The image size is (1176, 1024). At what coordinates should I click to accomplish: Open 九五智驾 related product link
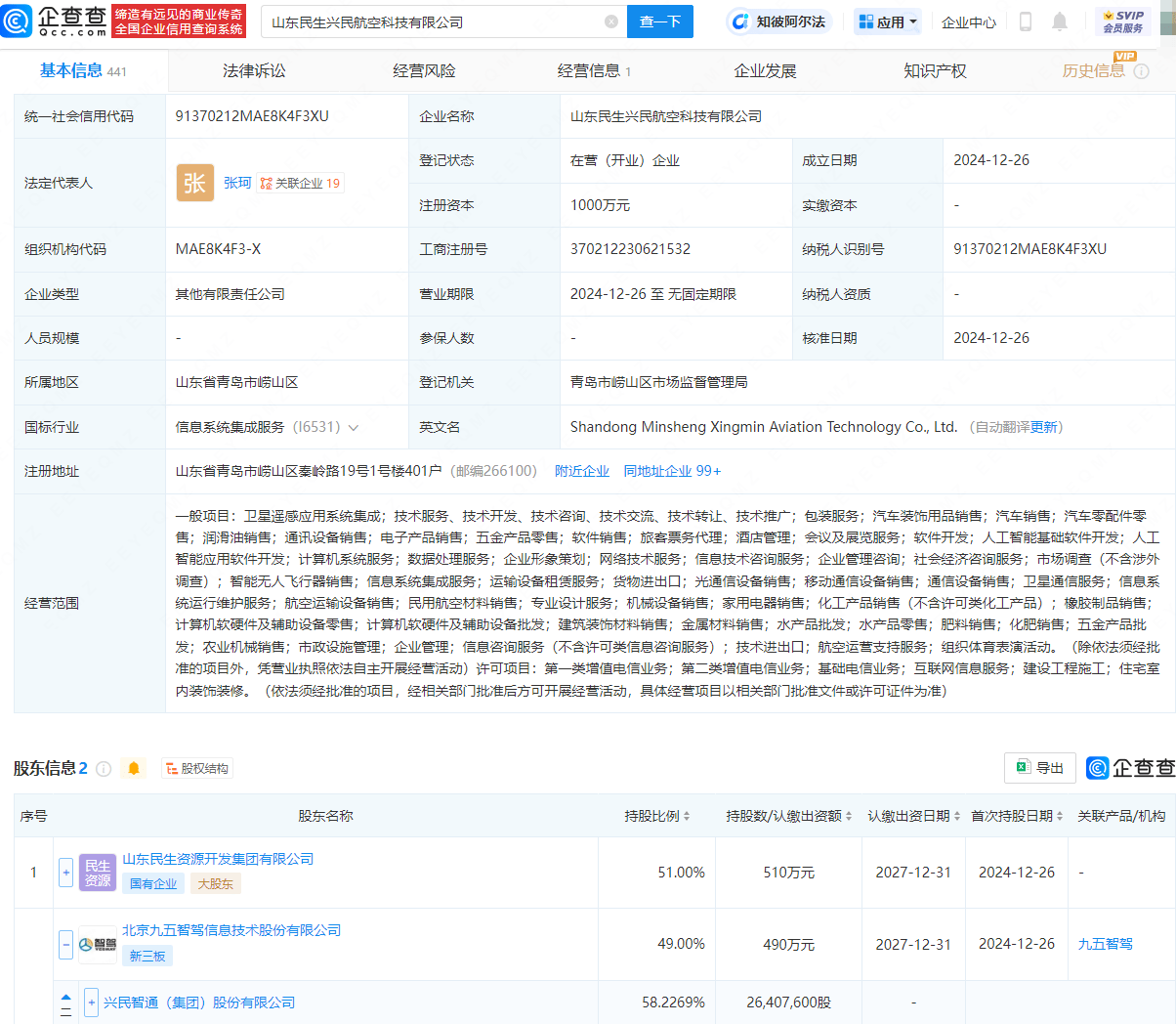pyautogui.click(x=1105, y=944)
